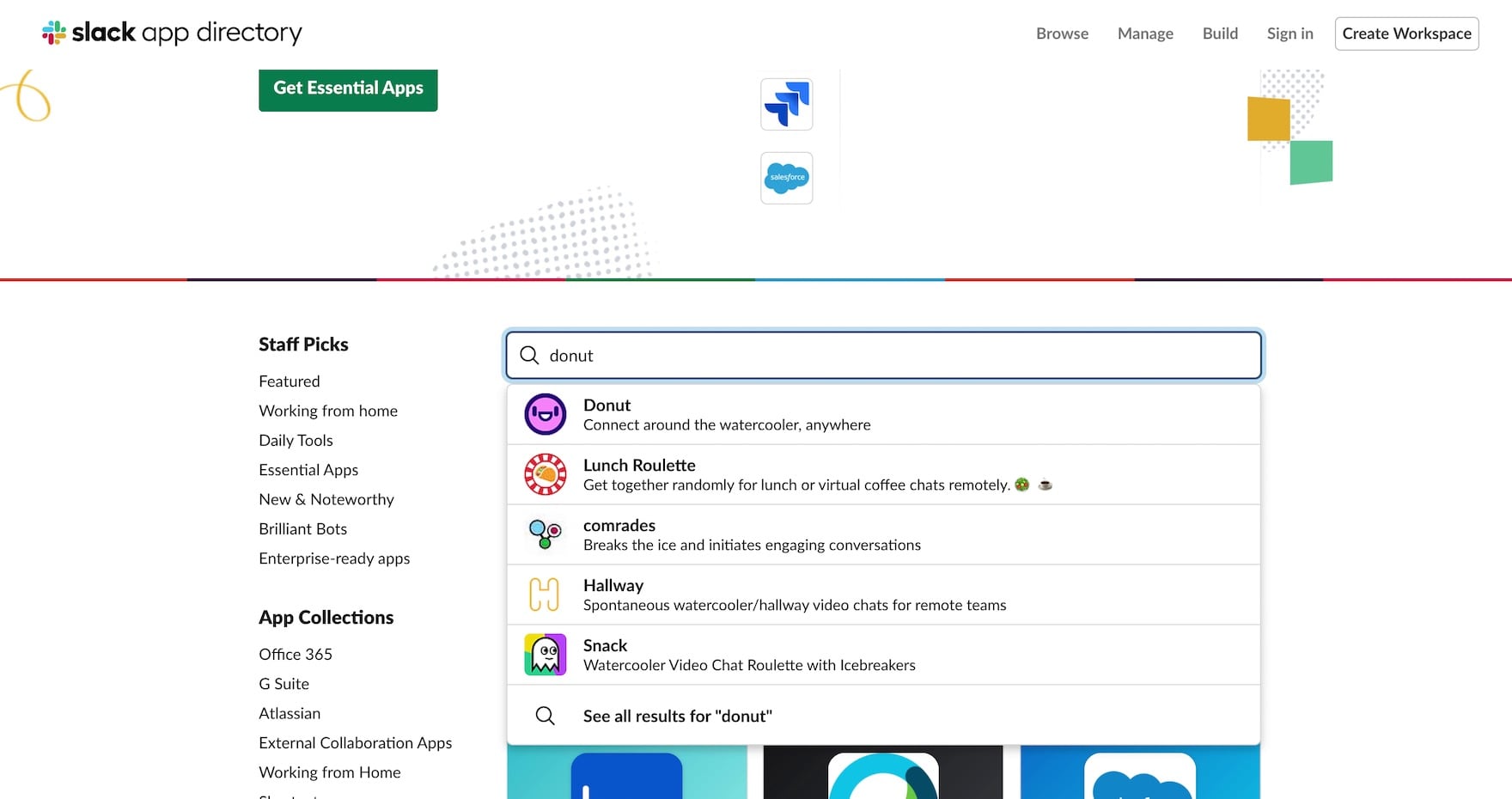
Task: See all results for "donut"
Action: [x=677, y=716]
